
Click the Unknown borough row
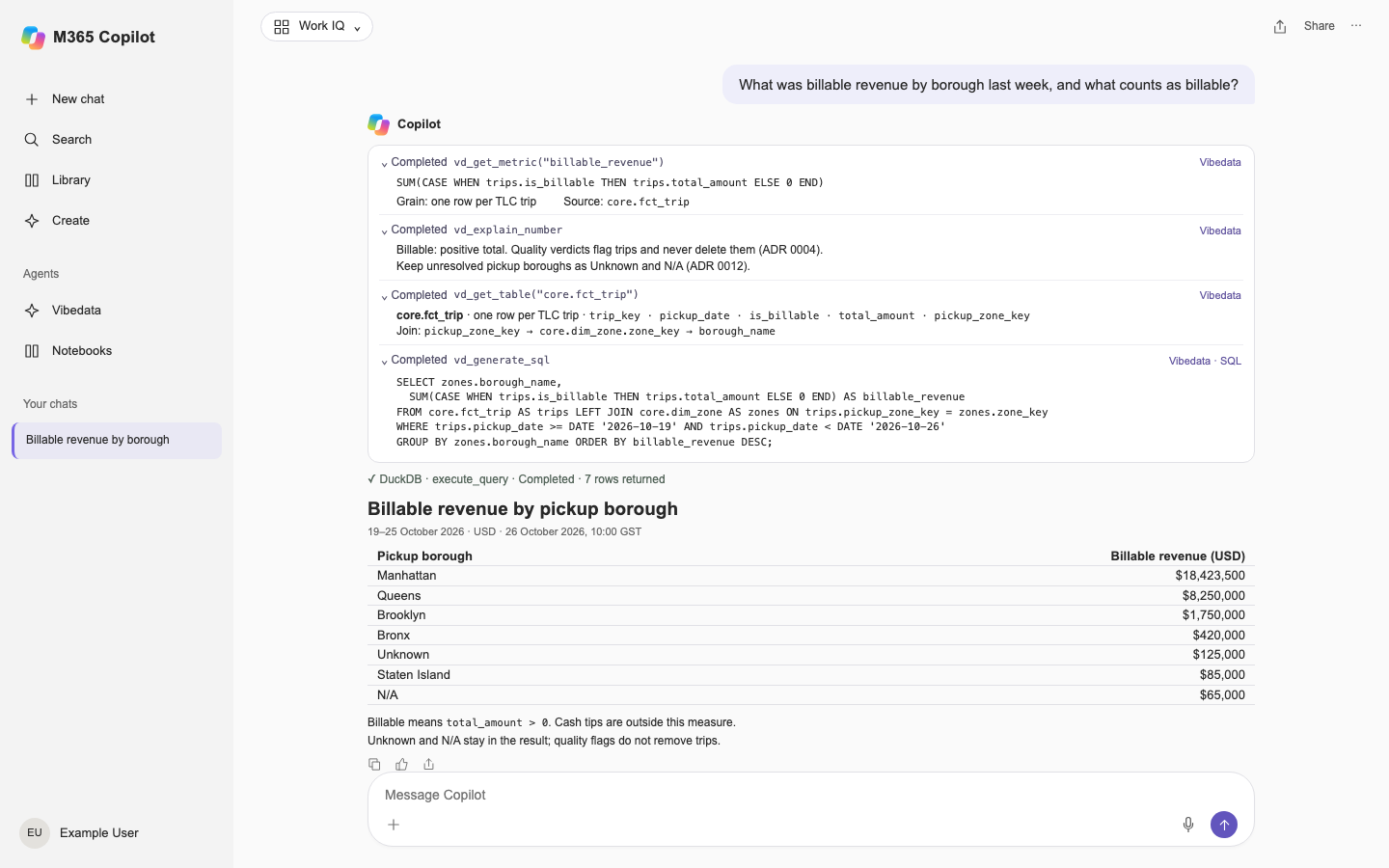coord(810,655)
